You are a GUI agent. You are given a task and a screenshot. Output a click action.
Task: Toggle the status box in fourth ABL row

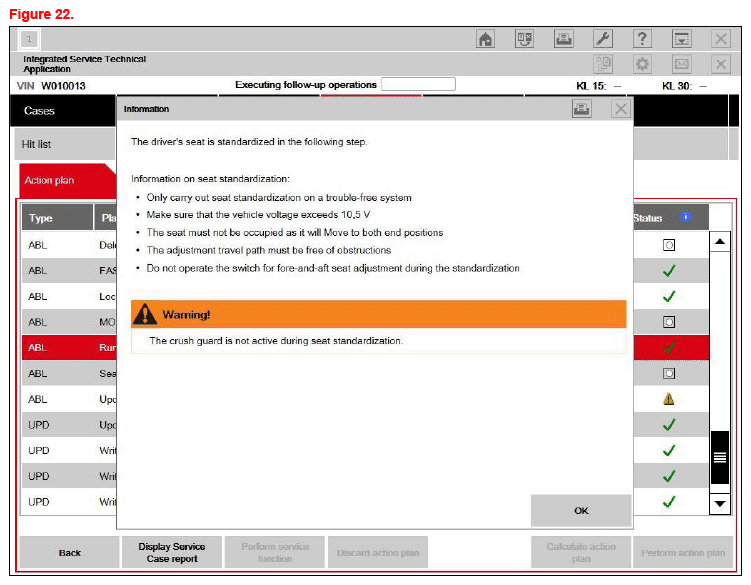pos(669,322)
